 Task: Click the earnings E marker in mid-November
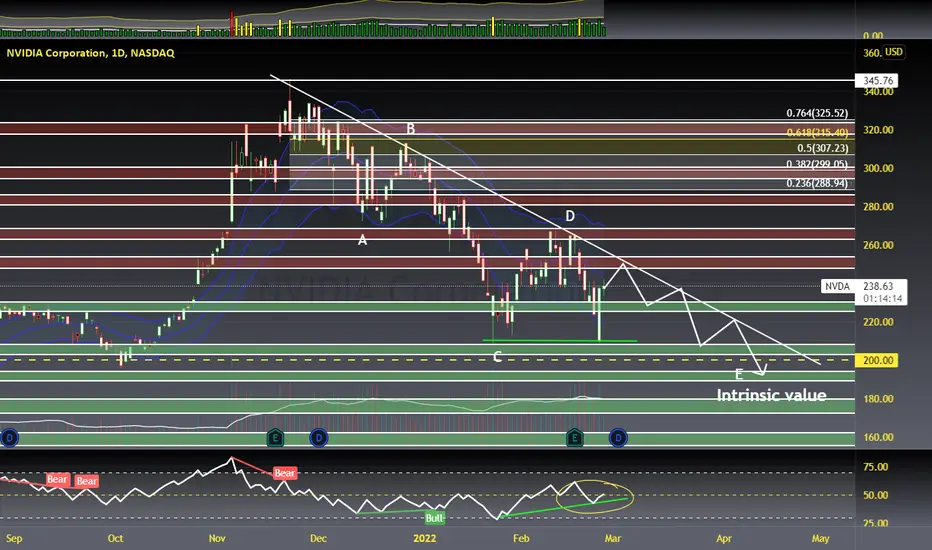point(275,438)
